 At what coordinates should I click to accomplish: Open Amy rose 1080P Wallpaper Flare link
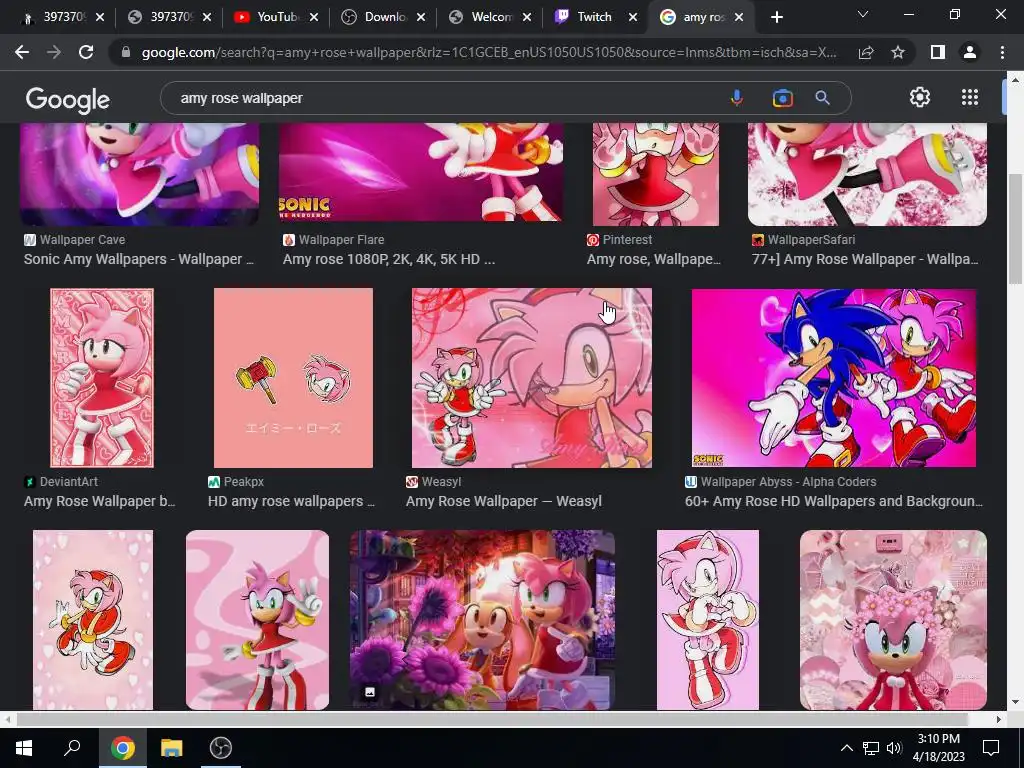pos(389,259)
